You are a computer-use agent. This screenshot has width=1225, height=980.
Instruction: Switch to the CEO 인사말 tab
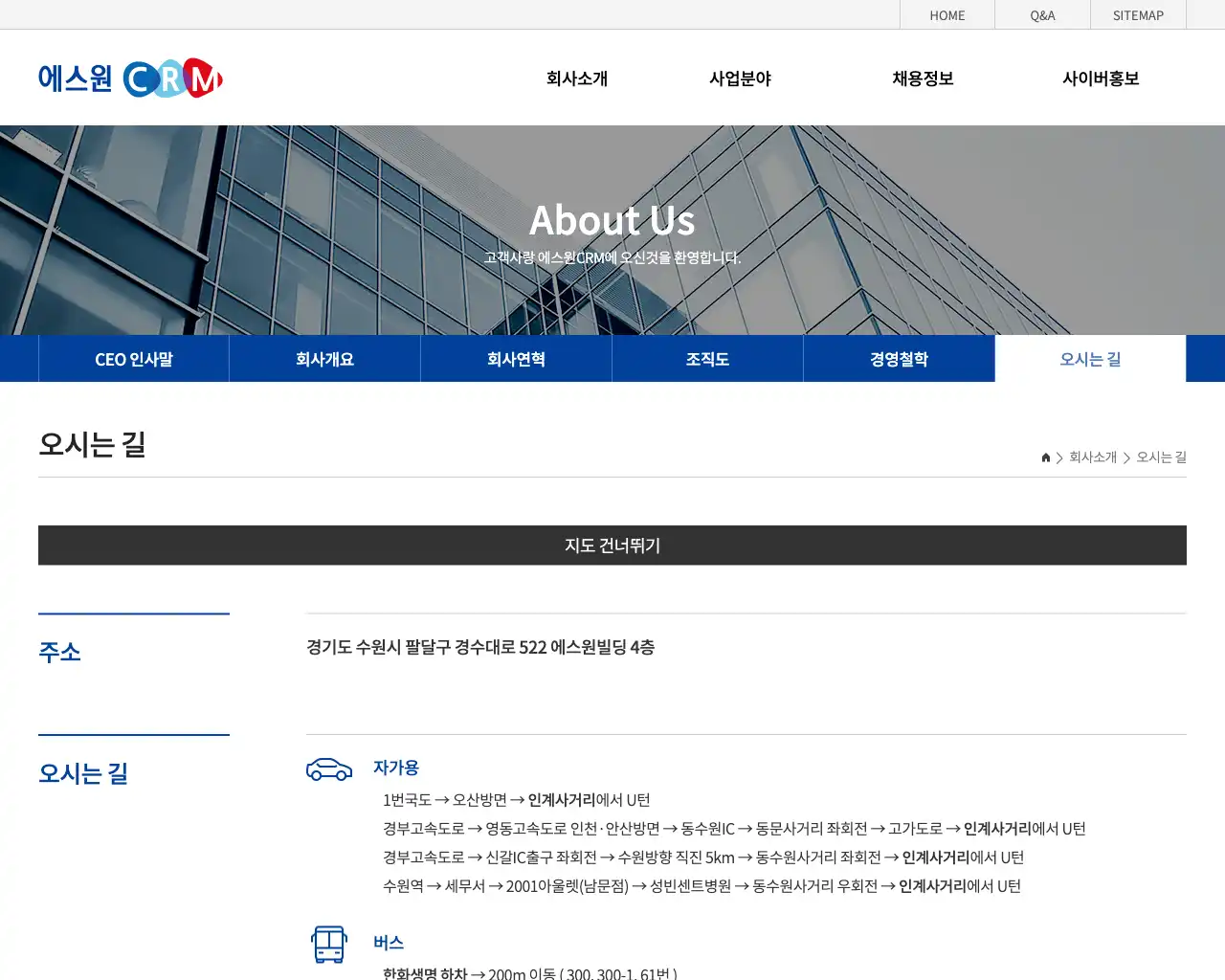point(133,359)
